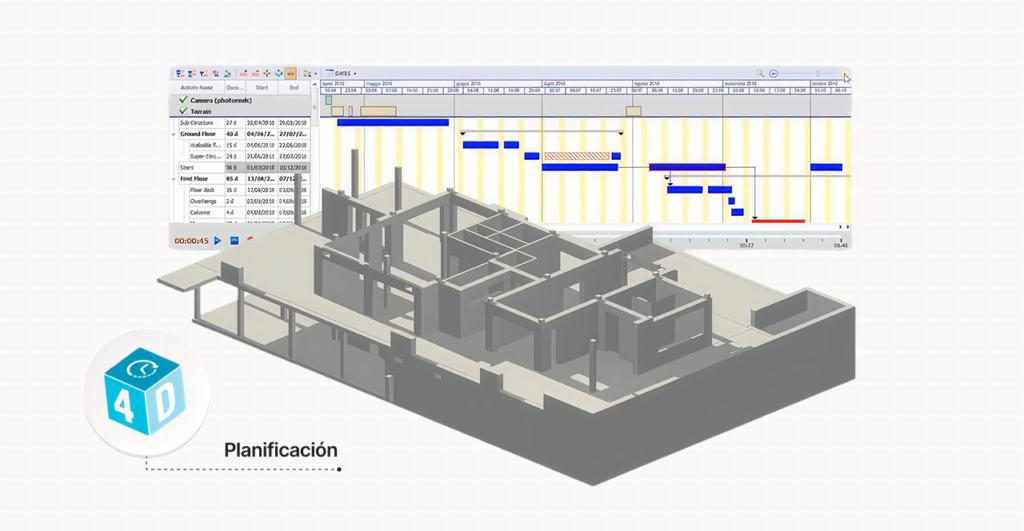Click the magnifying glass zoom icon

tap(760, 73)
